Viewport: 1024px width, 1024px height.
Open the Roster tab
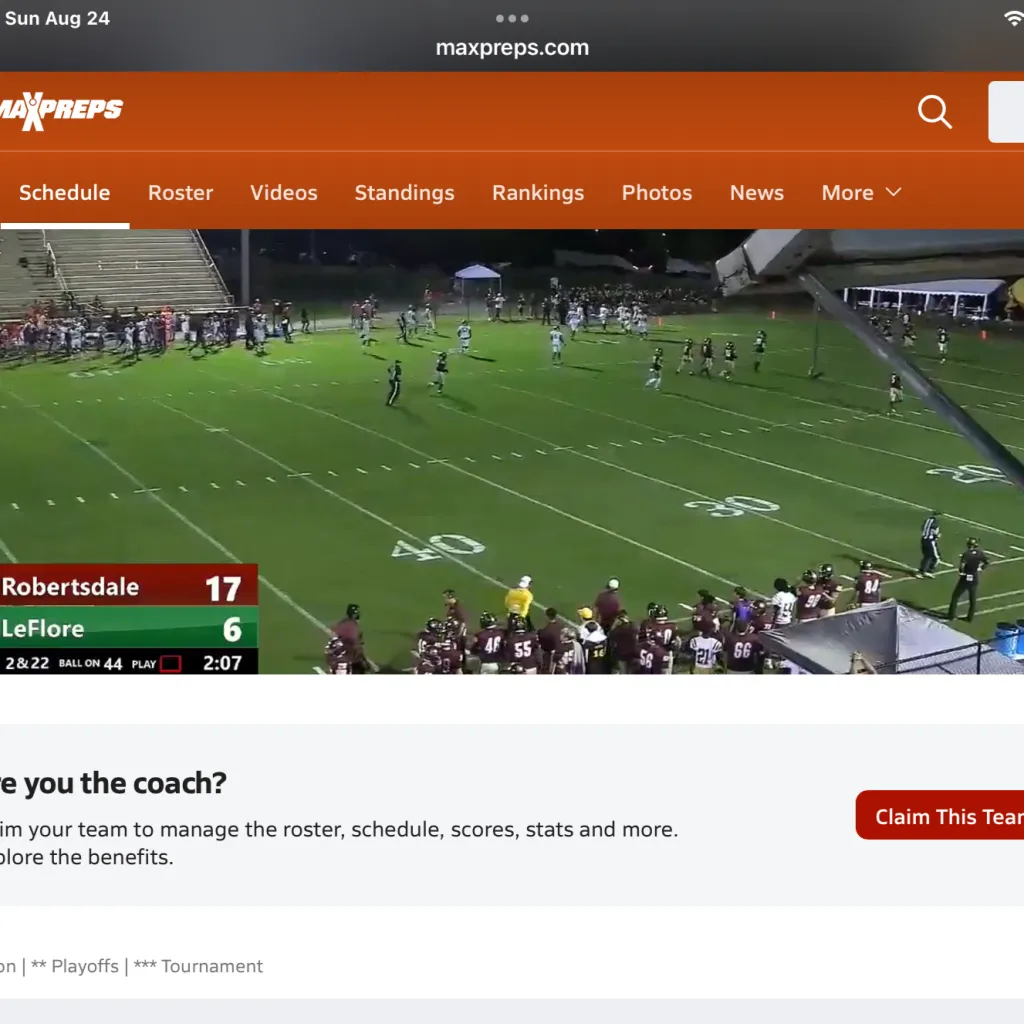coord(181,193)
